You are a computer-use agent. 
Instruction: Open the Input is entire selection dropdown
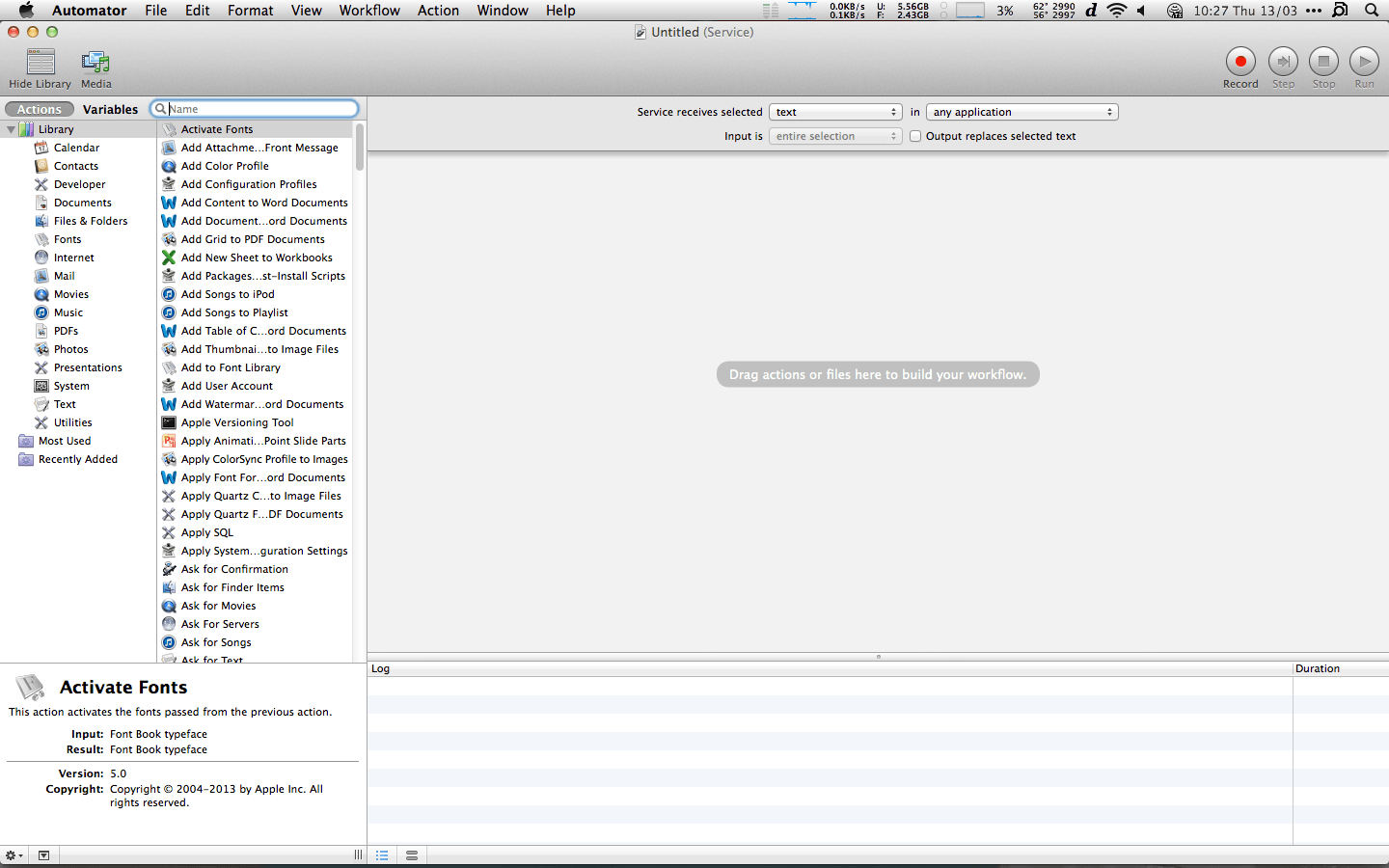835,136
